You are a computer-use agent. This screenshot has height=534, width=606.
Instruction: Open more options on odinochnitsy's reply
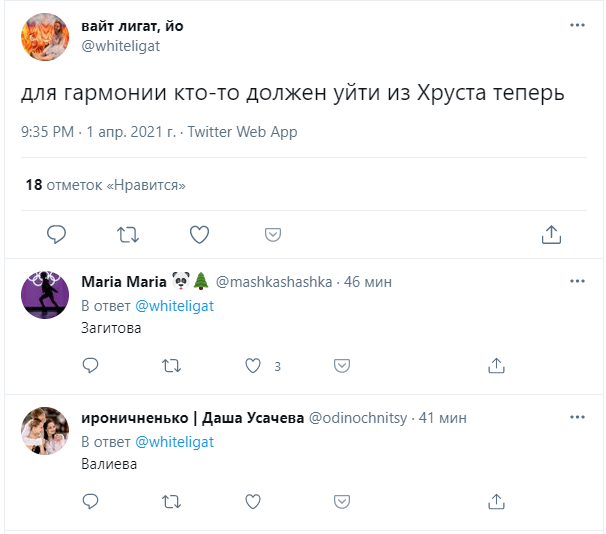pyautogui.click(x=577, y=417)
